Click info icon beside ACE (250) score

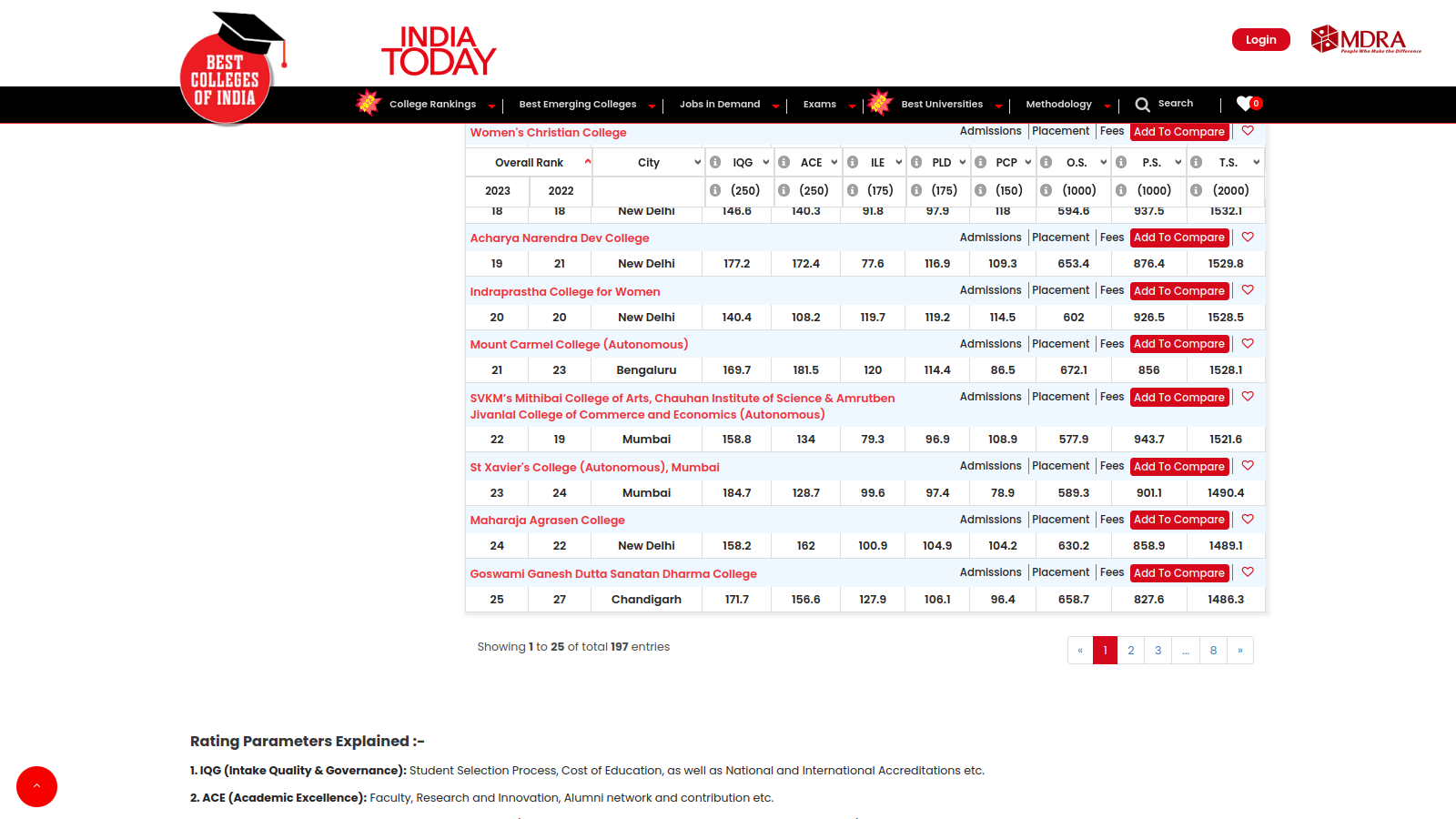(x=784, y=190)
